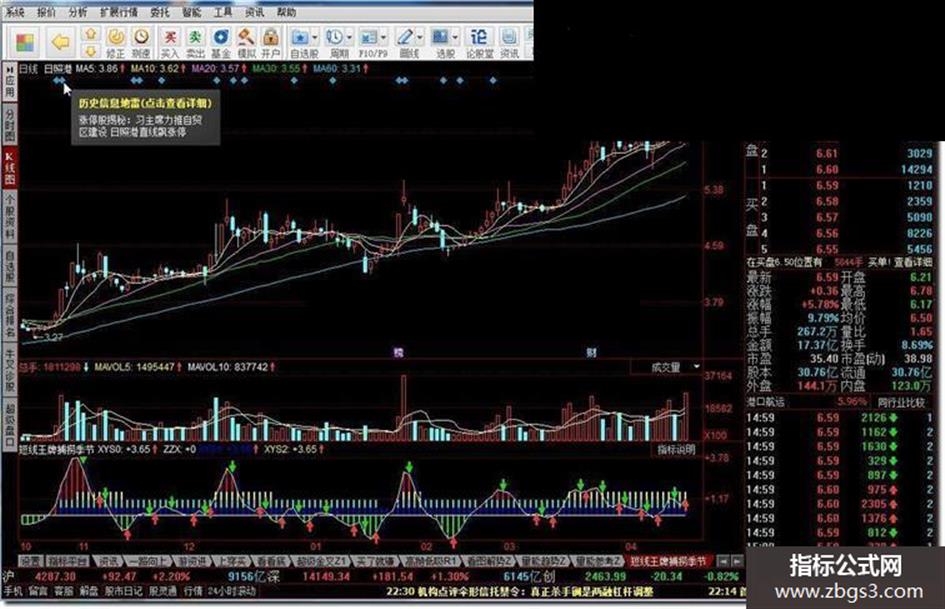Screen dimensions: 945x609
Task: Select the 分时图 sidebar tab
Action: [x=10, y=125]
